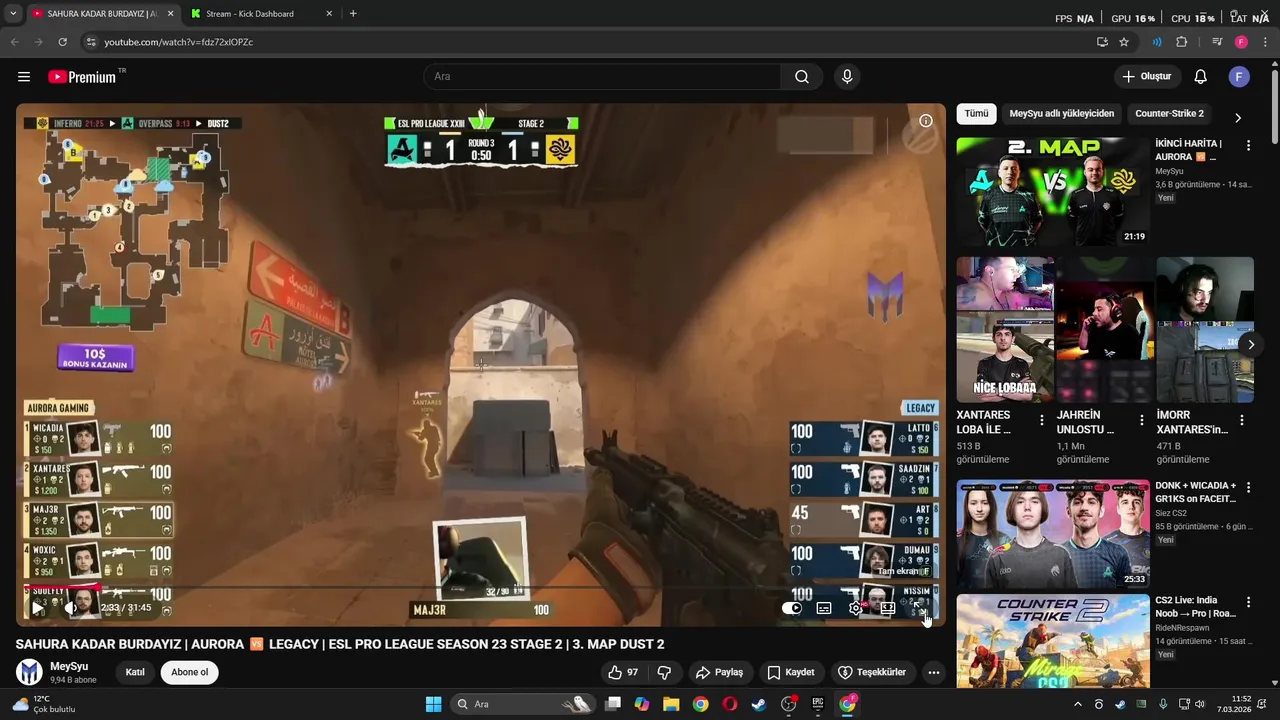Toggle subtitles in the video player
This screenshot has width=1280, height=720.
(824, 608)
